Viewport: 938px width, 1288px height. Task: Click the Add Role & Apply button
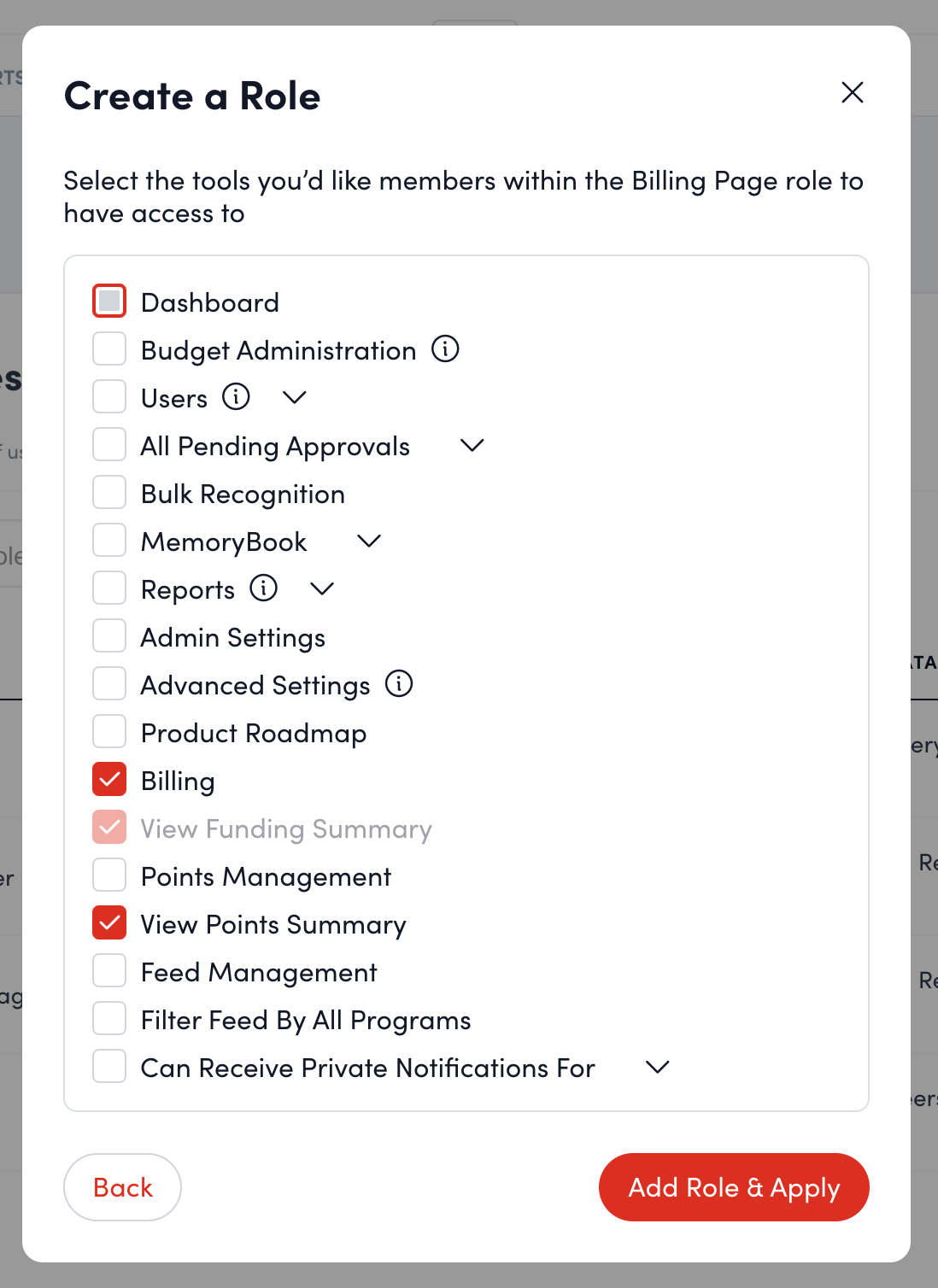click(x=733, y=1187)
